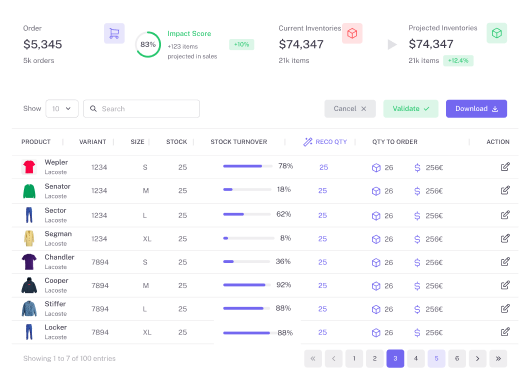Click the red Current Inventories box icon

pos(352,33)
